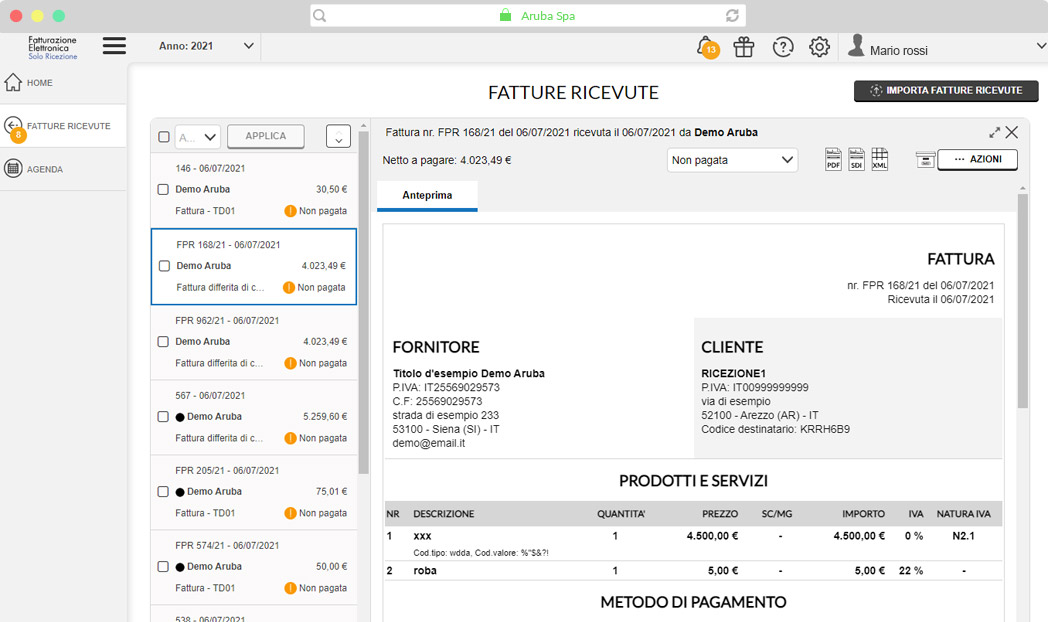
Task: Click 'Netto a pagare: 4.023,49 €' text
Action: point(446,160)
